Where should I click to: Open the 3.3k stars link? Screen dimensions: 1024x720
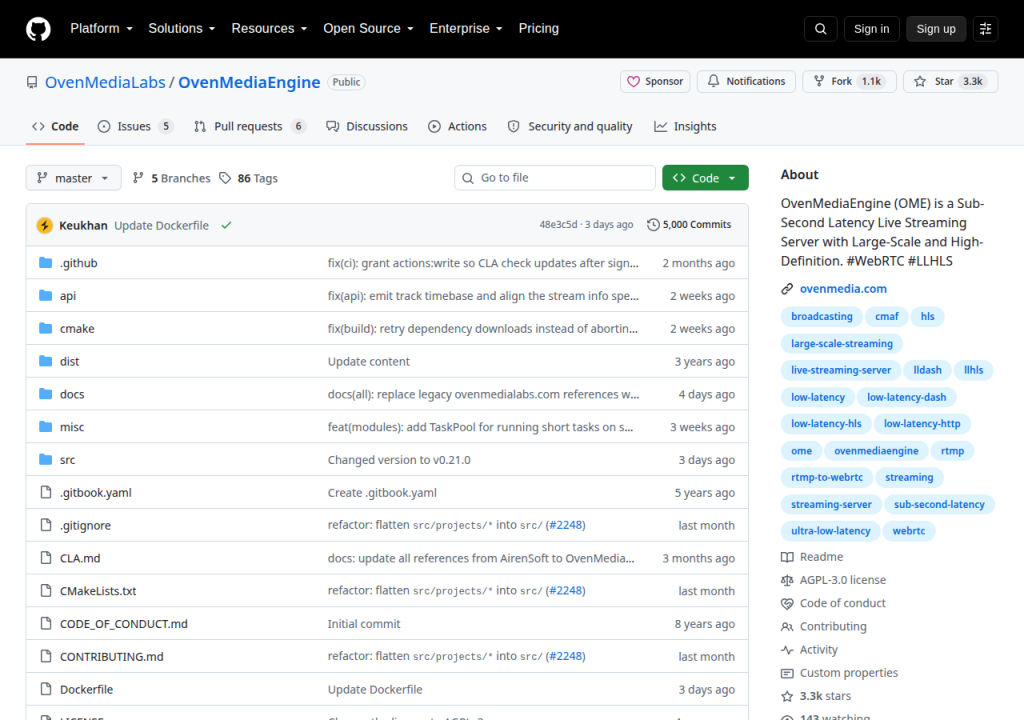(x=825, y=696)
